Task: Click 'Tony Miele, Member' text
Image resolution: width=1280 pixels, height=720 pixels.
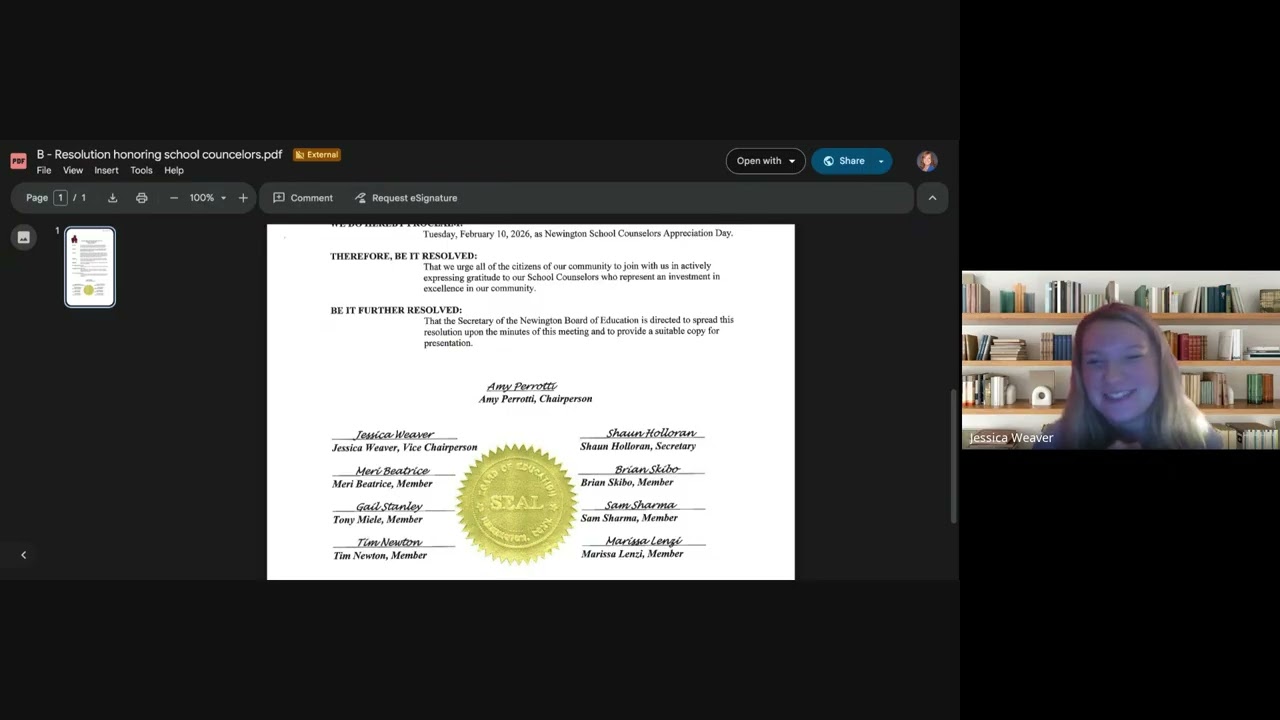Action: tap(378, 520)
